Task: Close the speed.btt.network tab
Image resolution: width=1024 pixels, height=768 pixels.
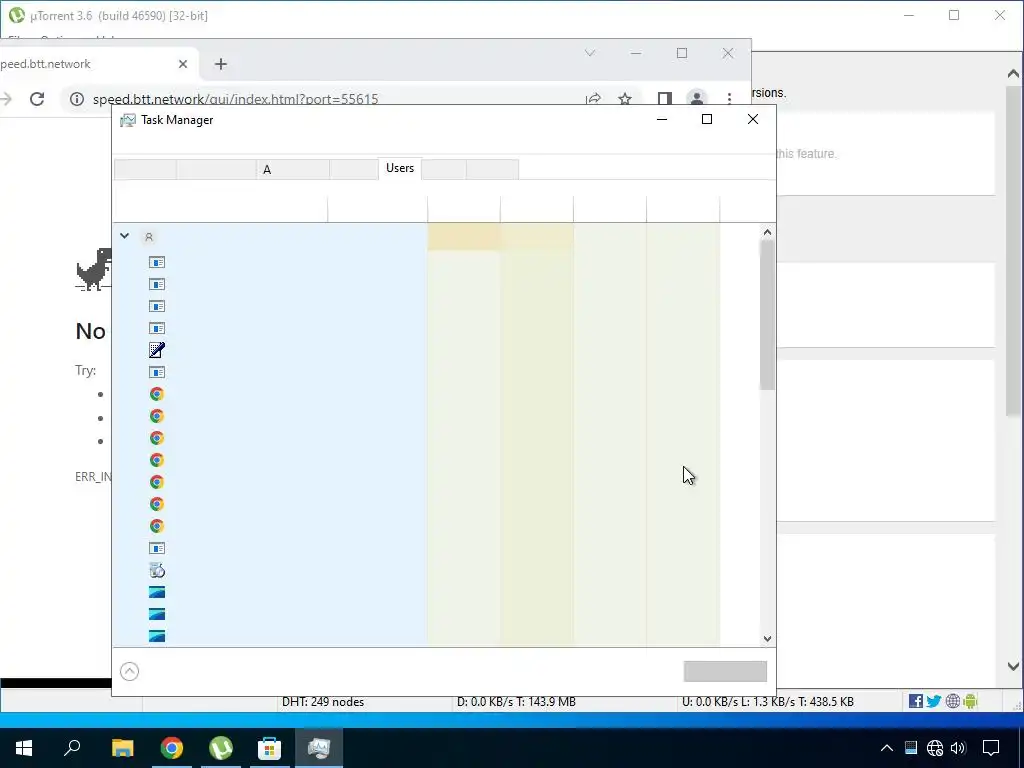Action: (183, 64)
